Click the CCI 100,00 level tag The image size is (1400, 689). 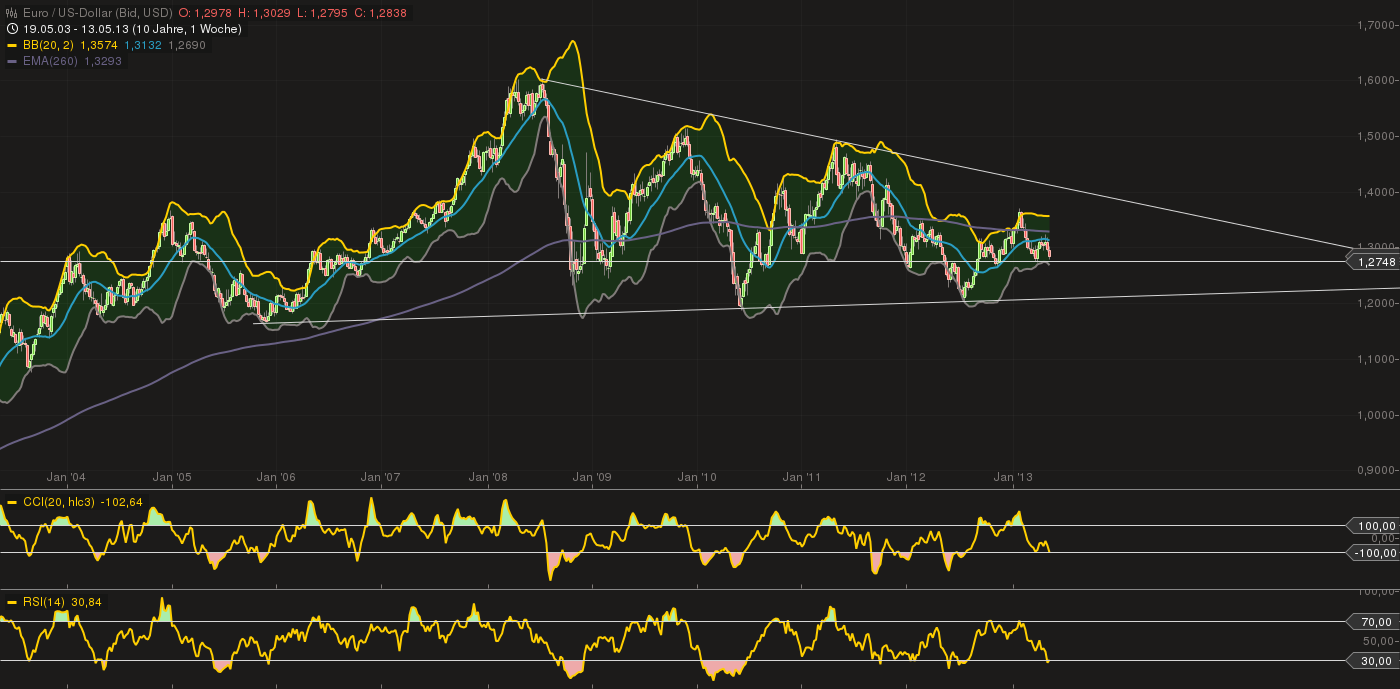coord(1372,525)
